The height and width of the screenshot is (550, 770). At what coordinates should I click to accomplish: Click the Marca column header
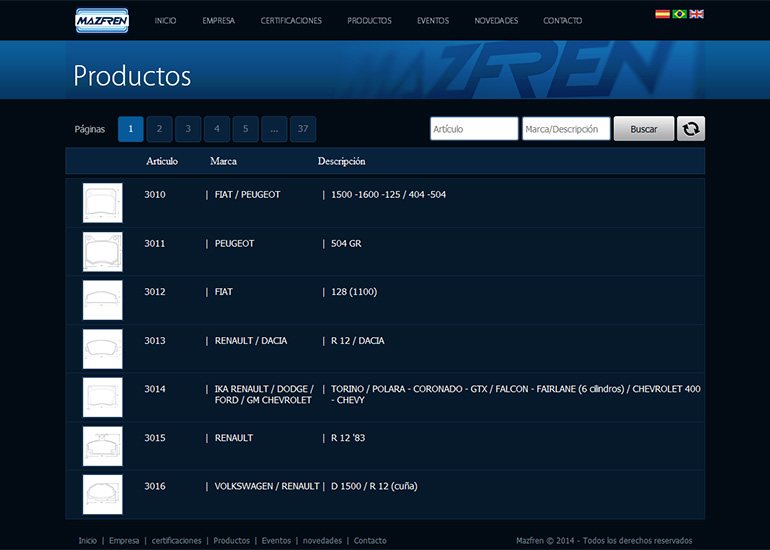click(x=223, y=161)
